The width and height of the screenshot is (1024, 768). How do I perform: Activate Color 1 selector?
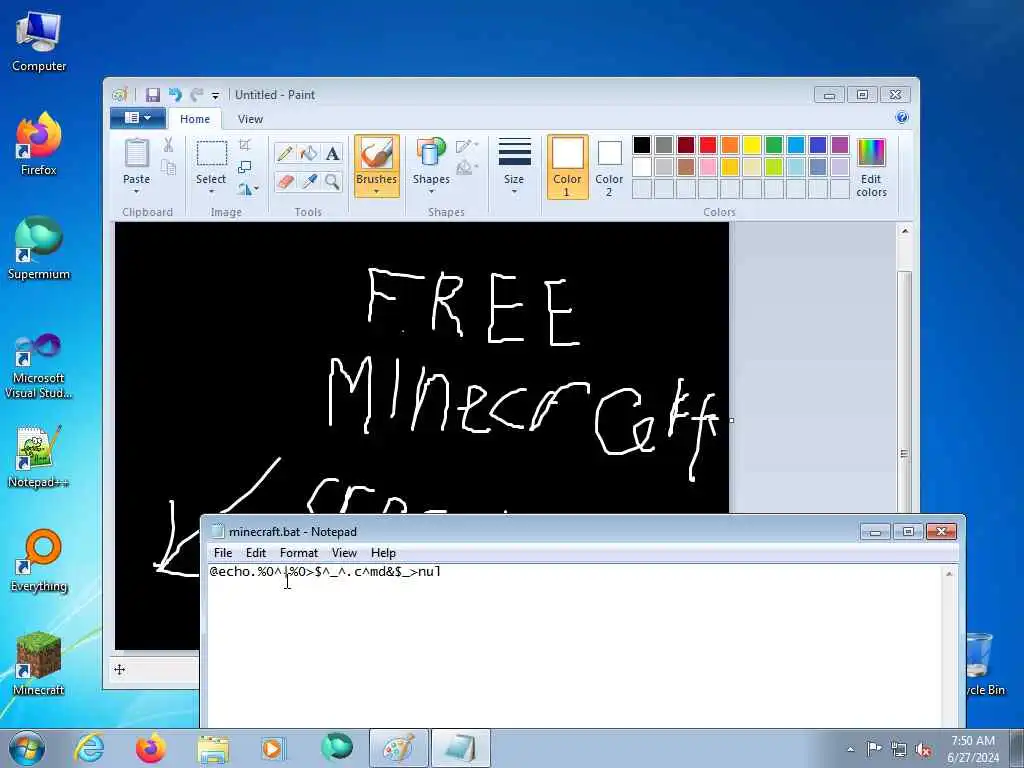[567, 167]
